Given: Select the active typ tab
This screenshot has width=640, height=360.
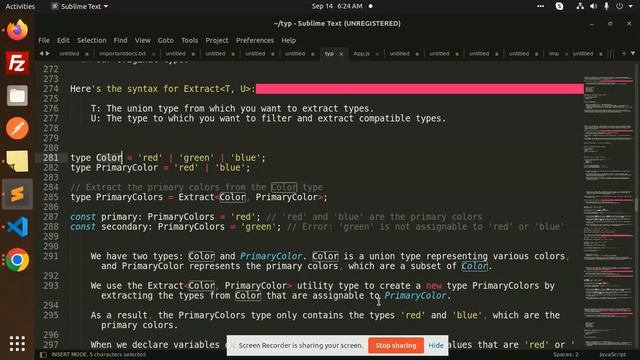Looking at the screenshot, I should coord(329,54).
